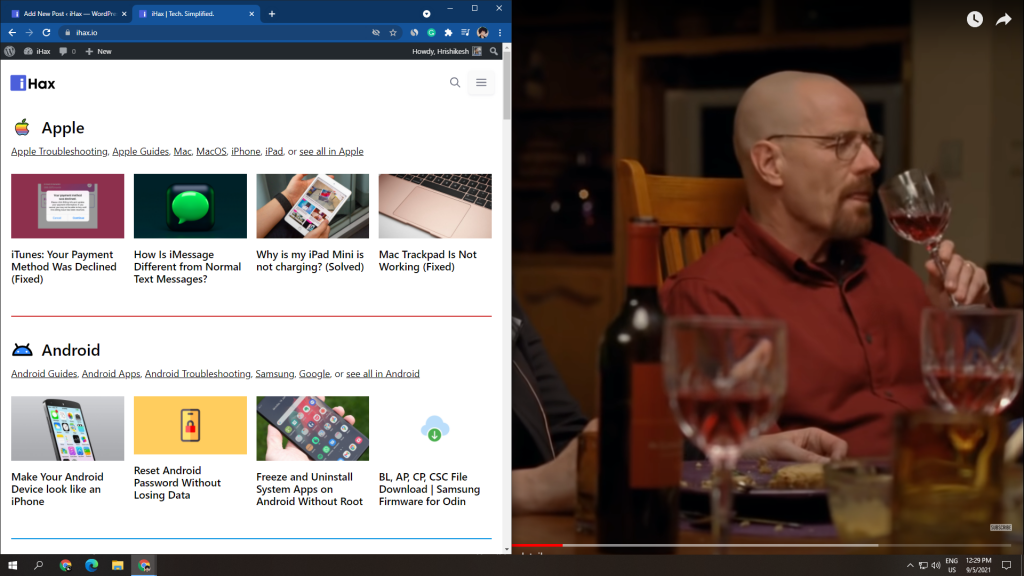
Task: Go back in the browser
Action: (x=12, y=32)
